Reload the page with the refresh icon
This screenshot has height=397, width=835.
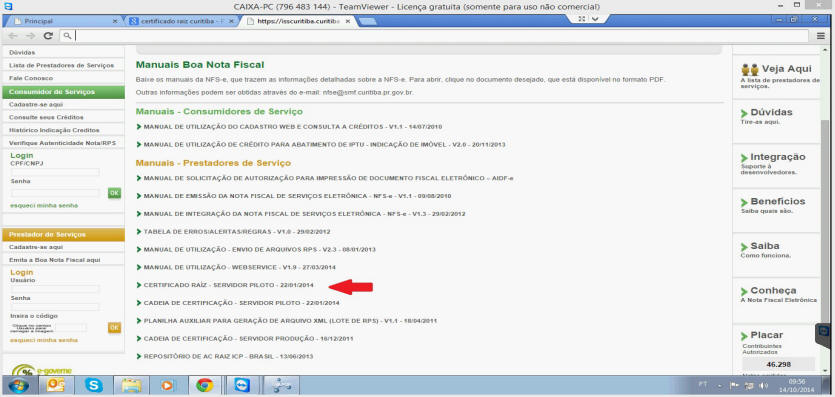tap(48, 36)
